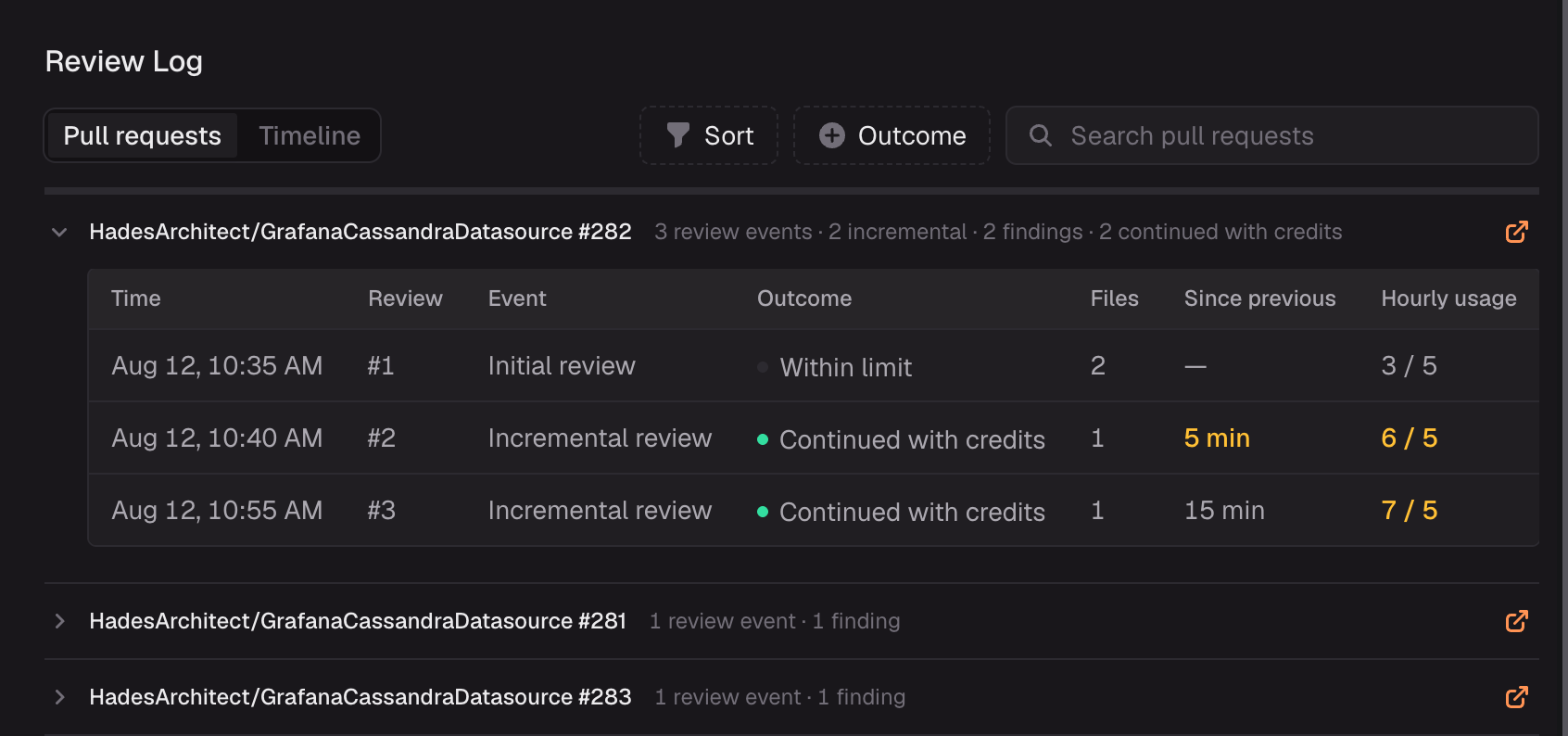Open PR #281 external link icon

point(1516,621)
